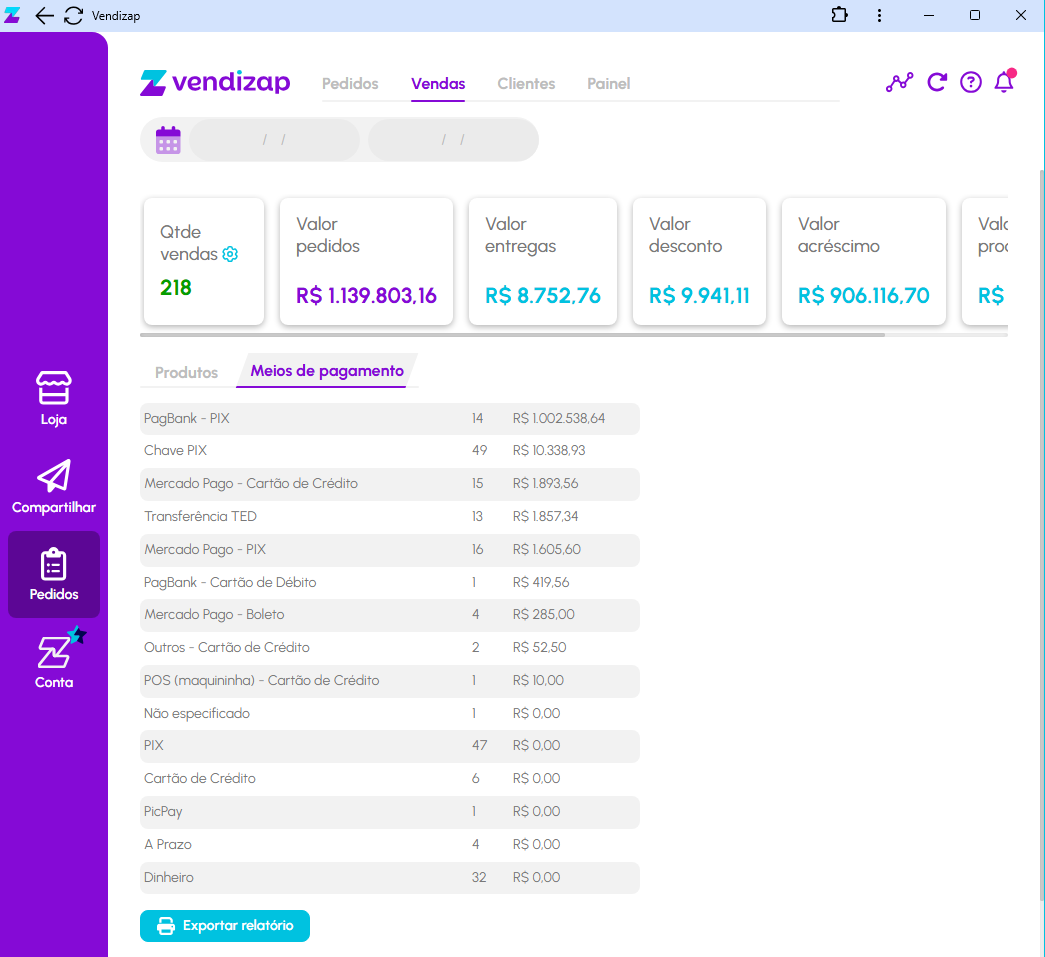1045x957 pixels.
Task: Open the statistics graph icon
Action: tap(899, 83)
